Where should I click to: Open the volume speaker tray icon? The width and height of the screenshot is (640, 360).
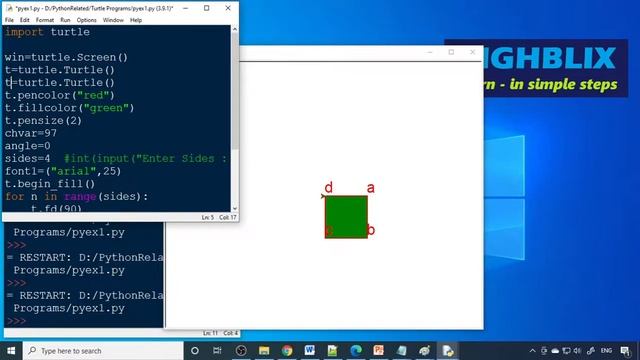coord(577,351)
